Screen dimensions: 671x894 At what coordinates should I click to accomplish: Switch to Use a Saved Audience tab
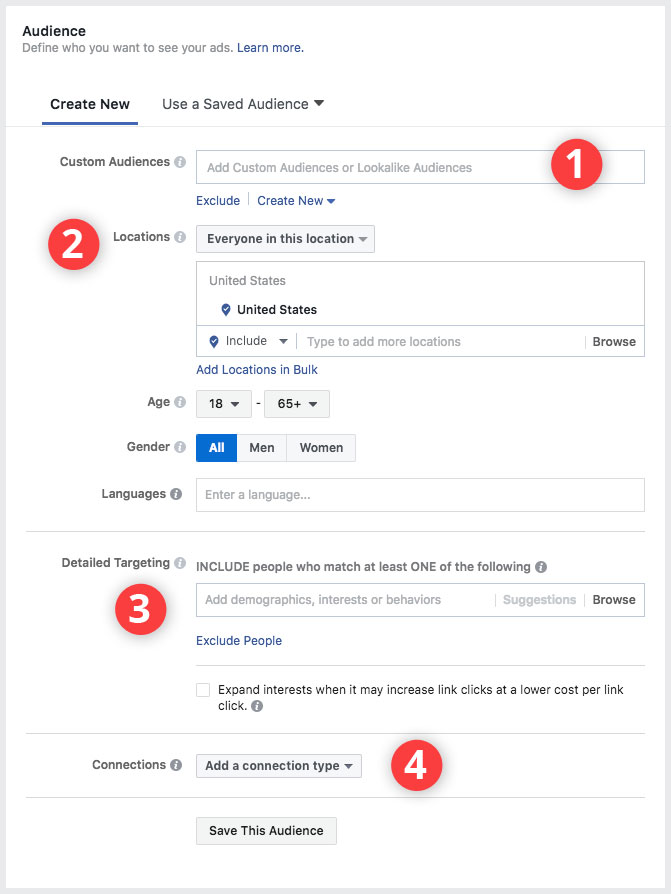[x=243, y=104]
